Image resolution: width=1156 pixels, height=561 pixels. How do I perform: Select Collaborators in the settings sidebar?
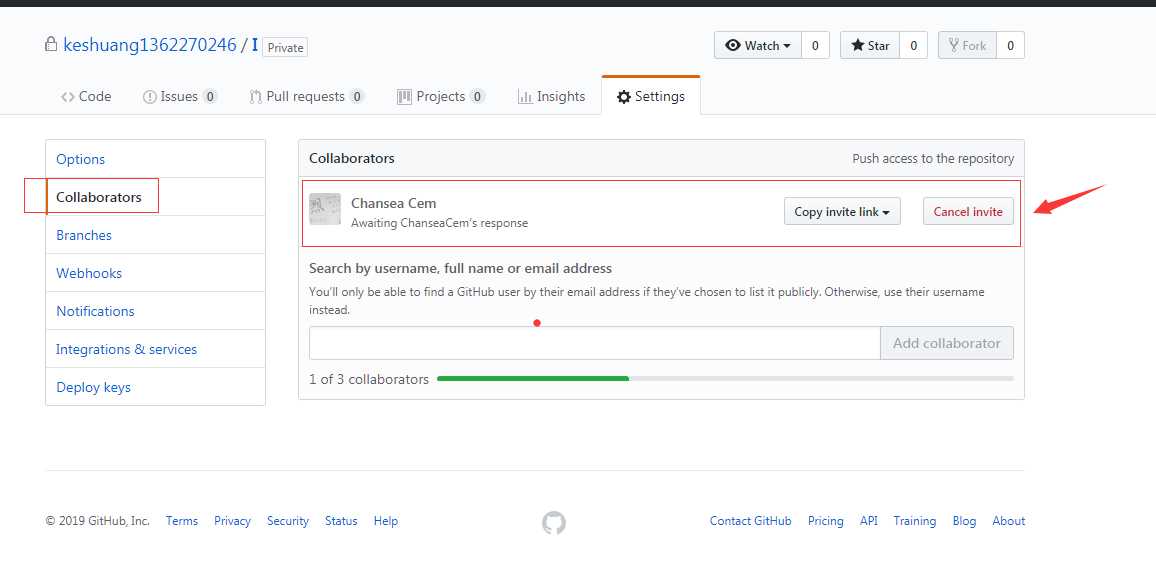[x=156, y=197]
